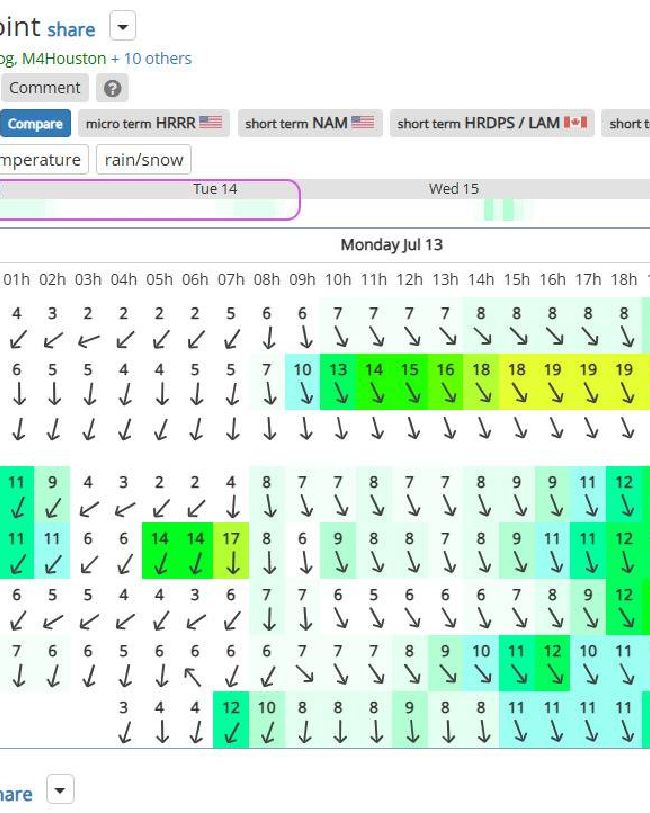Click the Comment button
650x813 pixels.
point(44,88)
